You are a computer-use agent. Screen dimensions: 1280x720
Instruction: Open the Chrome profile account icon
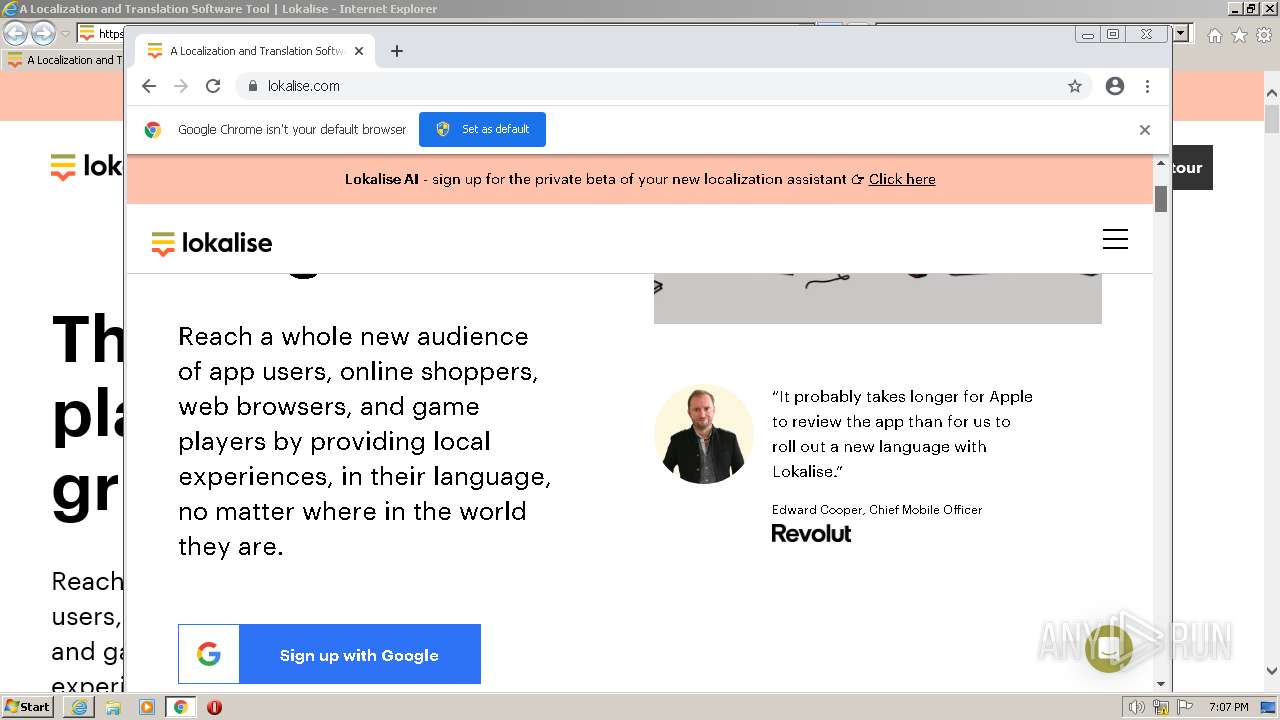(1115, 86)
